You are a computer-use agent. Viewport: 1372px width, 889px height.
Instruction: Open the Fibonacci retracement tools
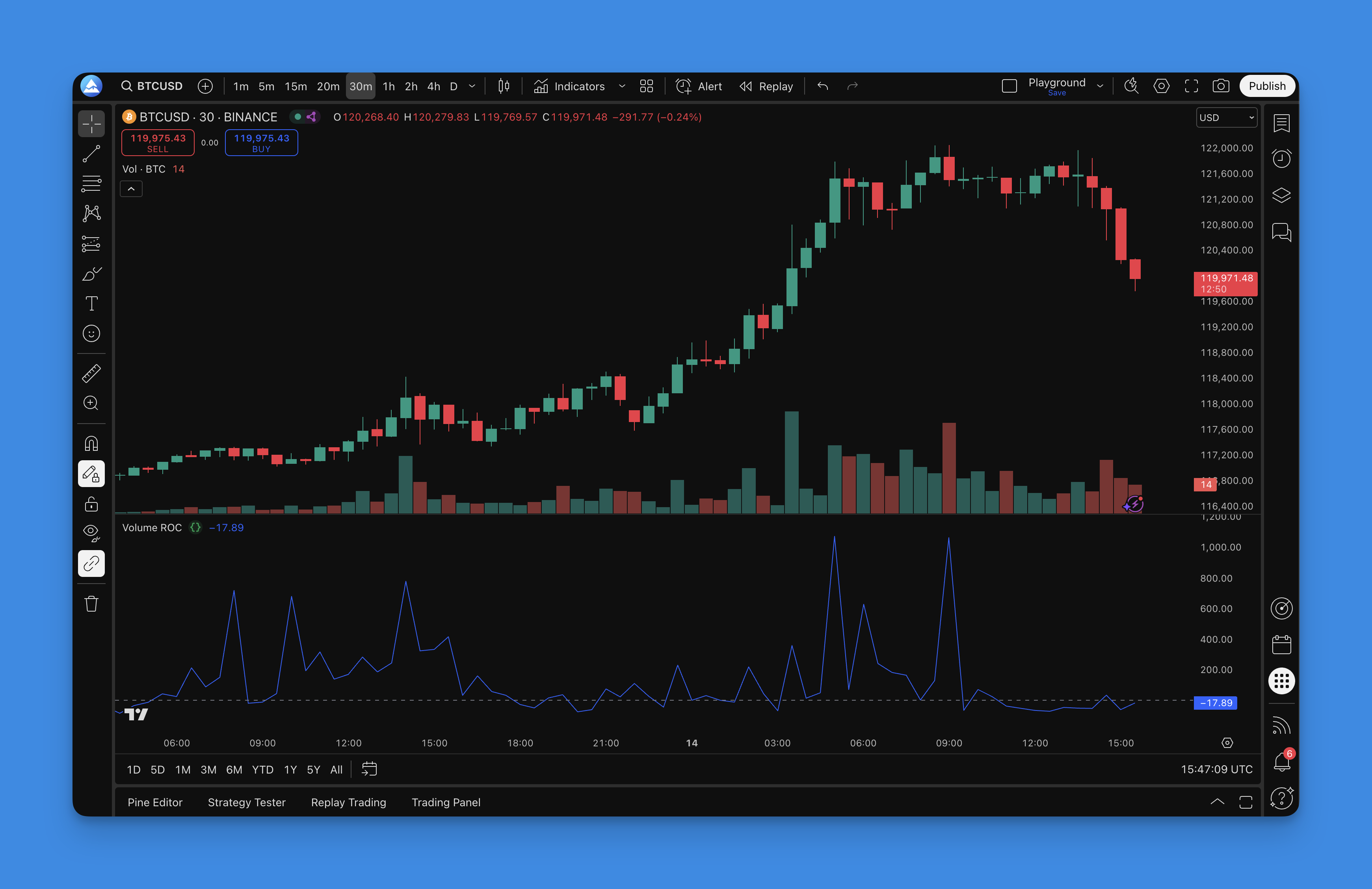[91, 183]
